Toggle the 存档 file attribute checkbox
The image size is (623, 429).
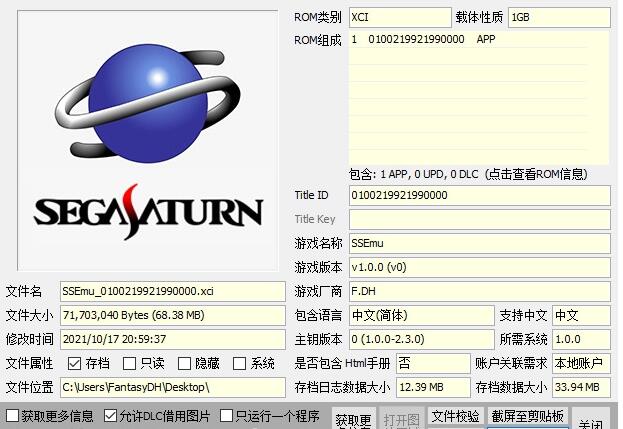point(74,363)
